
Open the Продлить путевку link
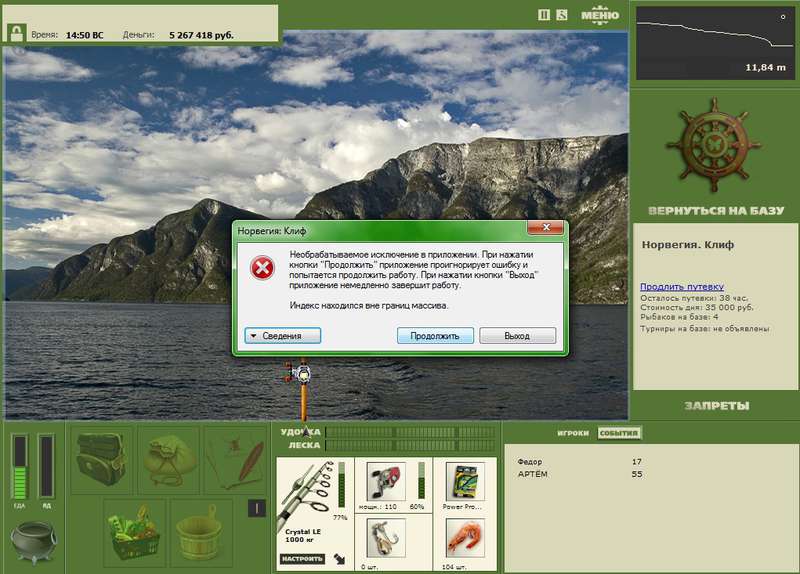pos(682,287)
